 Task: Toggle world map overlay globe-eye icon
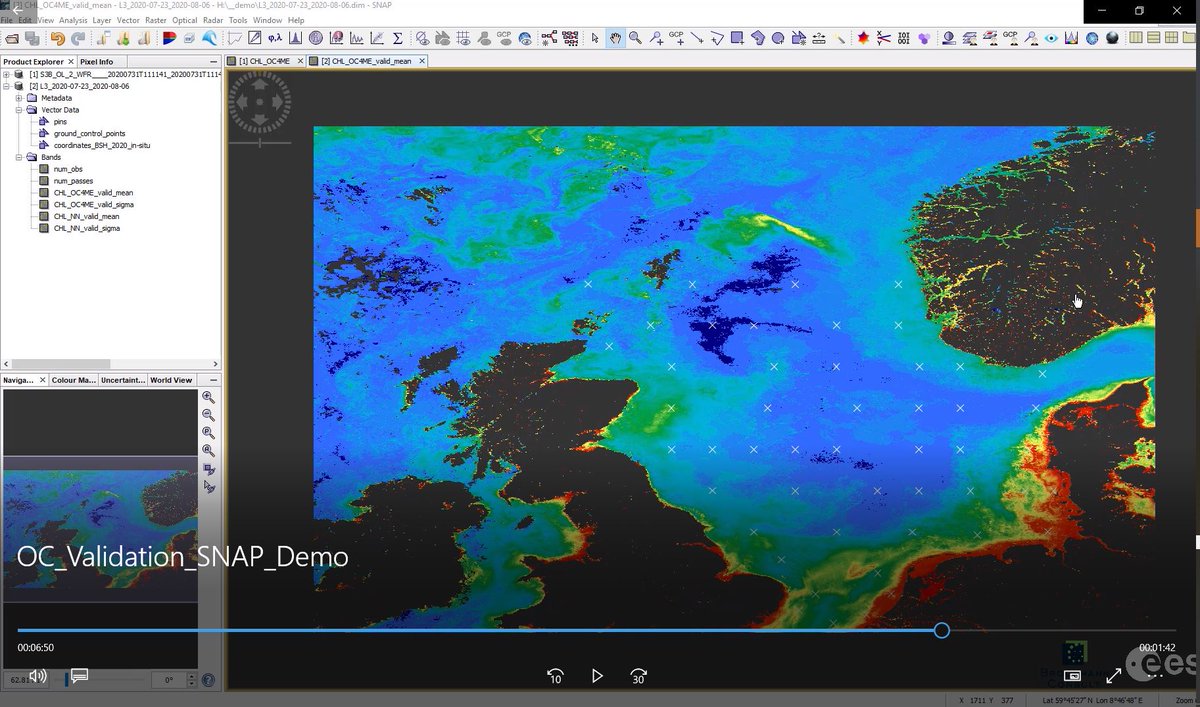(x=524, y=38)
